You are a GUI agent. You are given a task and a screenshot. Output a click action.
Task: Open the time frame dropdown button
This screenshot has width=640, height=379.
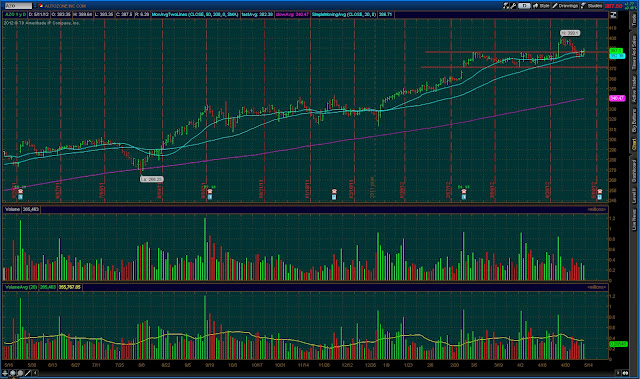(x=524, y=6)
